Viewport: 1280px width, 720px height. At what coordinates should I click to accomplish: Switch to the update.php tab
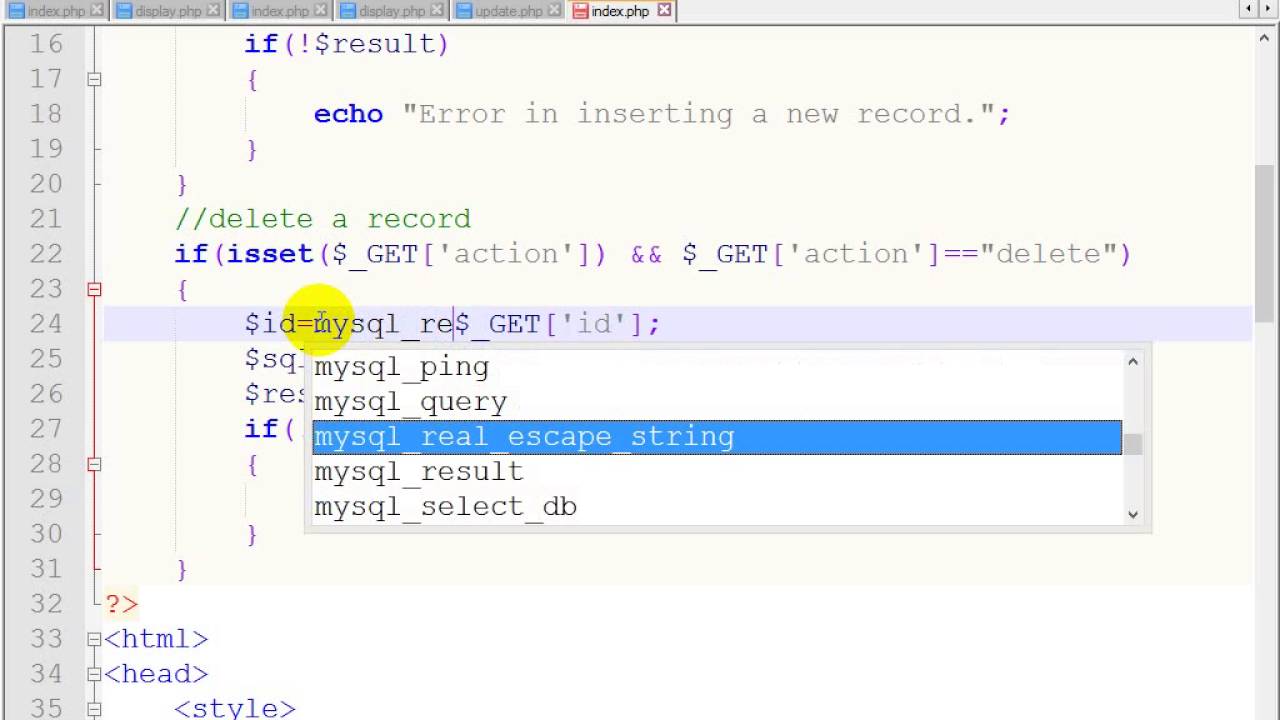tap(509, 11)
